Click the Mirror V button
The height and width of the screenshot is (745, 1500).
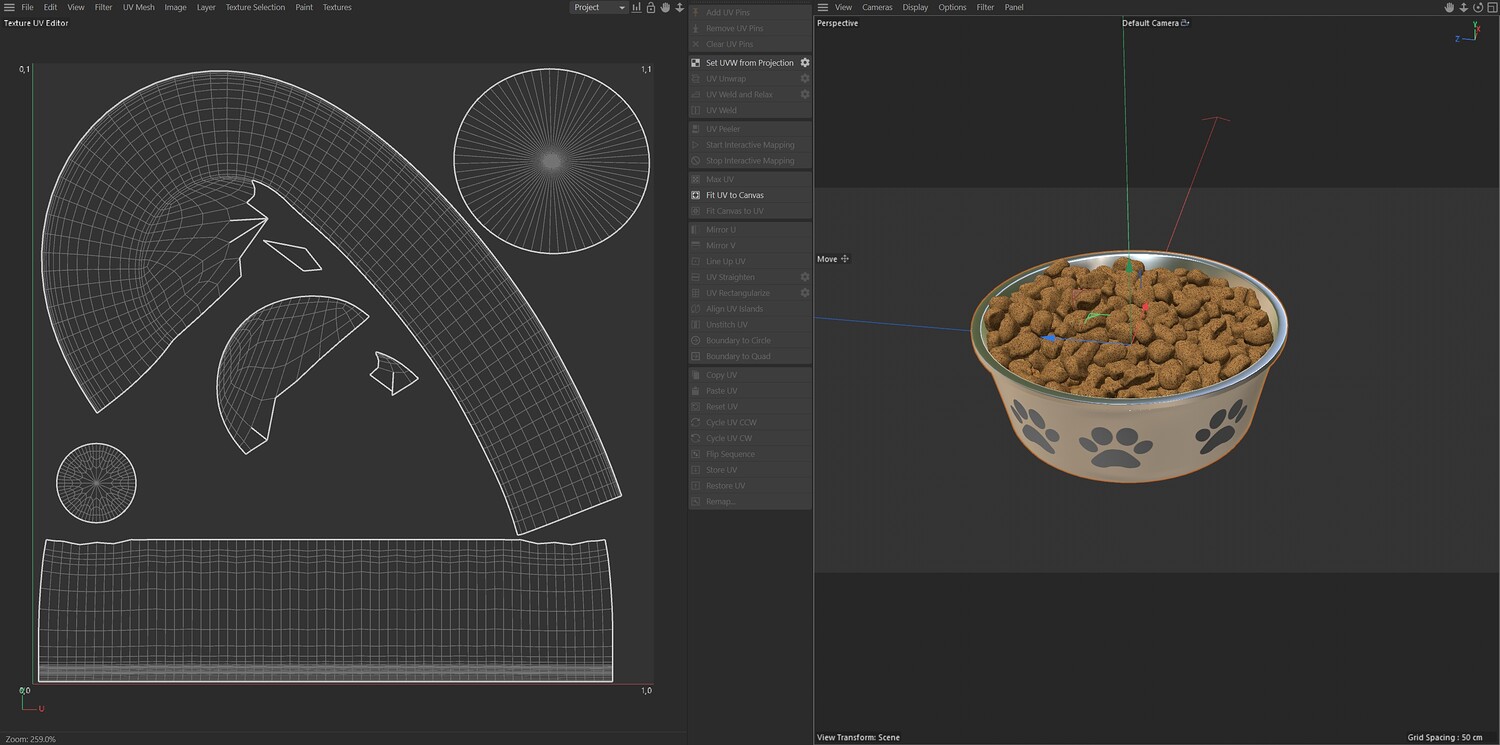pos(750,245)
